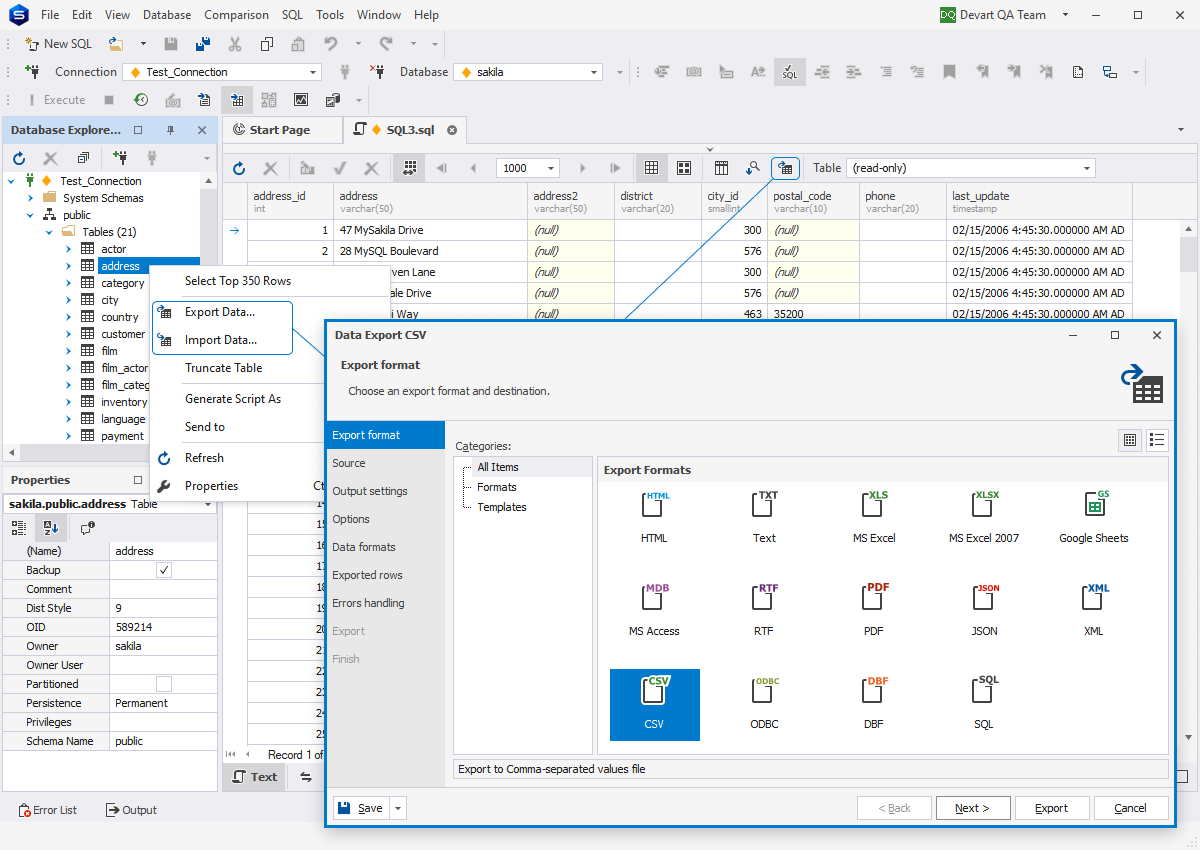This screenshot has height=850, width=1200.
Task: Click the Copy icon in main toolbar
Action: [x=267, y=44]
